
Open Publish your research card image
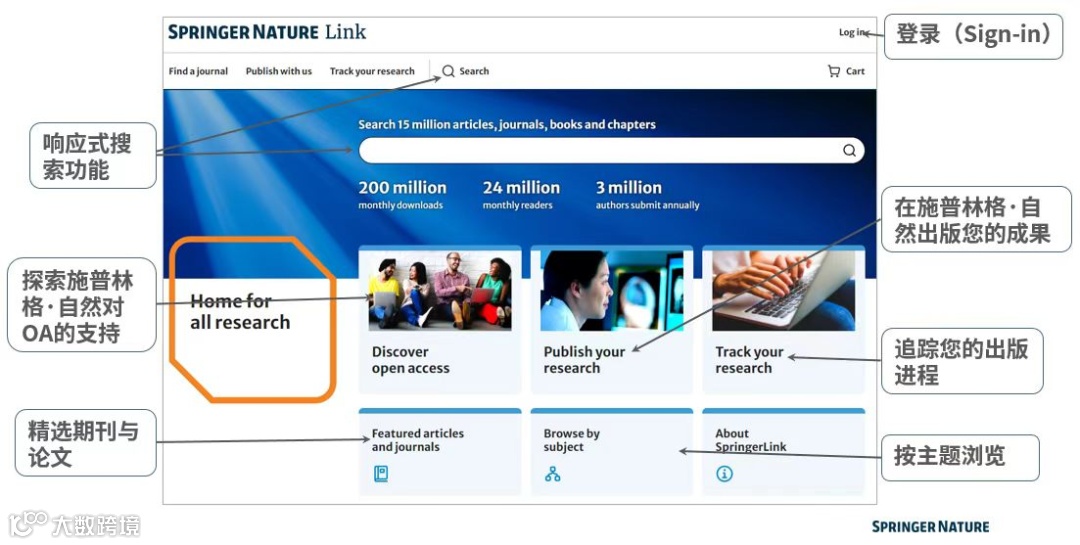click(x=612, y=290)
